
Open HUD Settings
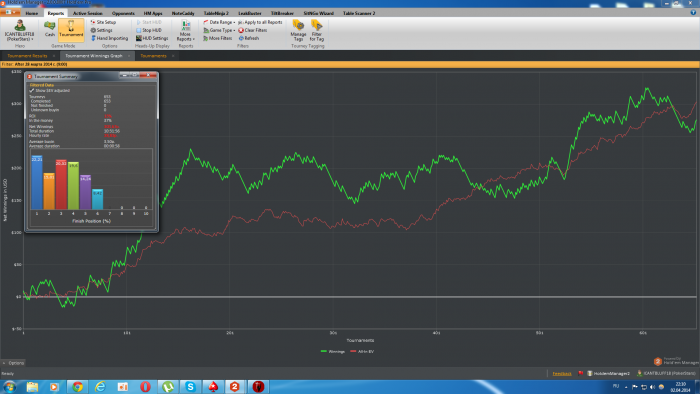[x=152, y=38]
